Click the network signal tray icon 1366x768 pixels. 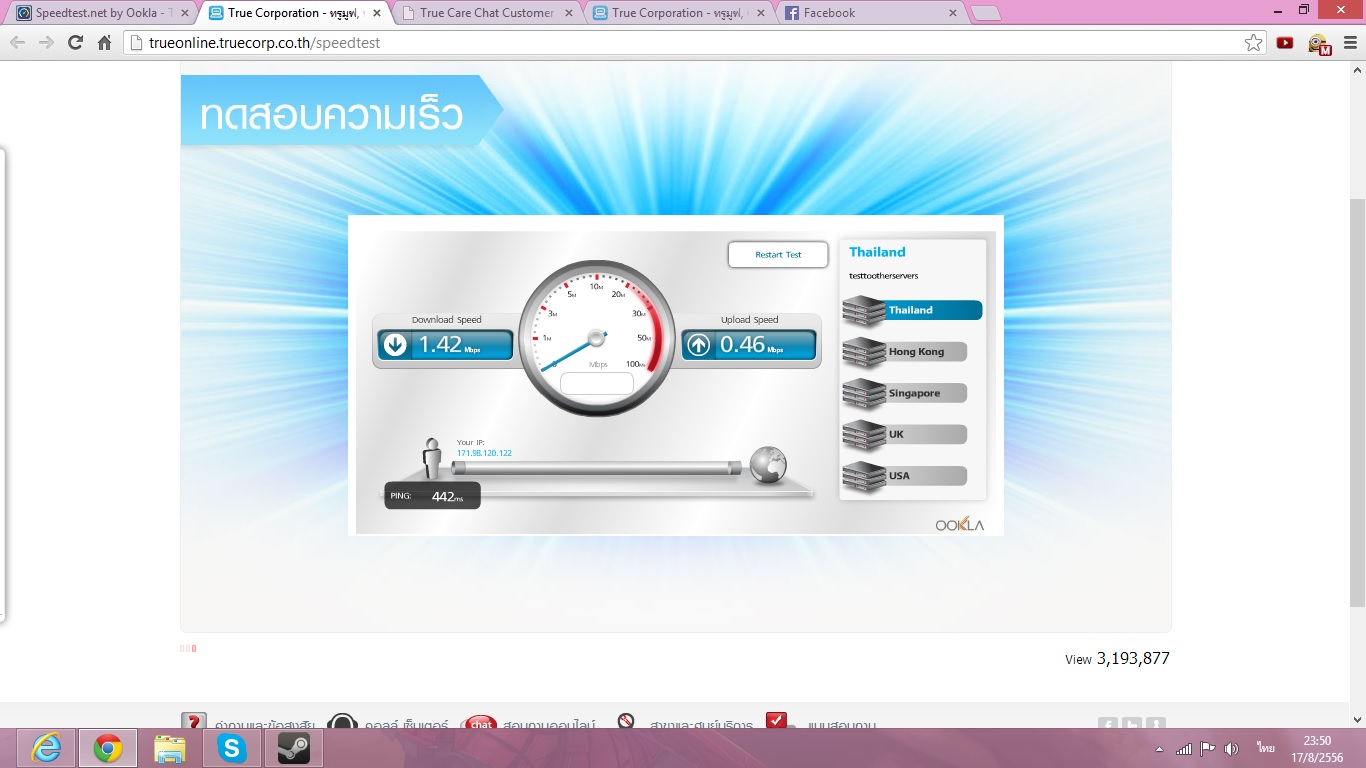pos(1185,748)
